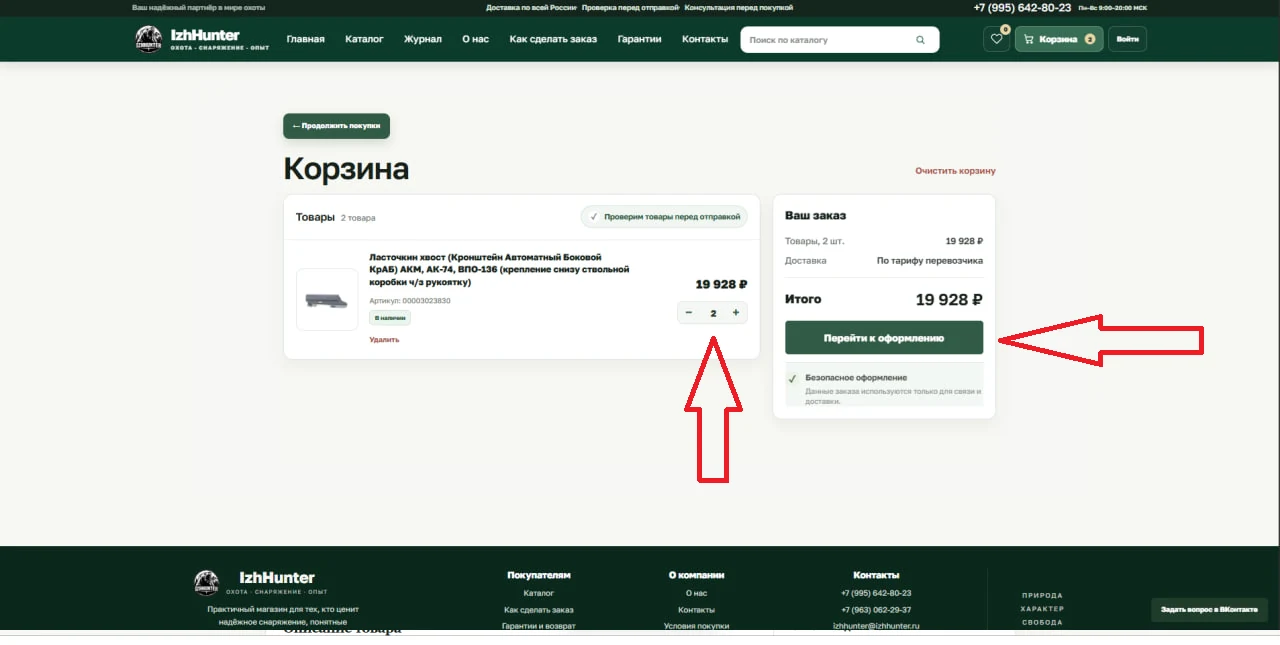Image resolution: width=1280 pixels, height=645 pixels.
Task: Click Задать вопрос в ВКонтакте button
Action: (1209, 609)
